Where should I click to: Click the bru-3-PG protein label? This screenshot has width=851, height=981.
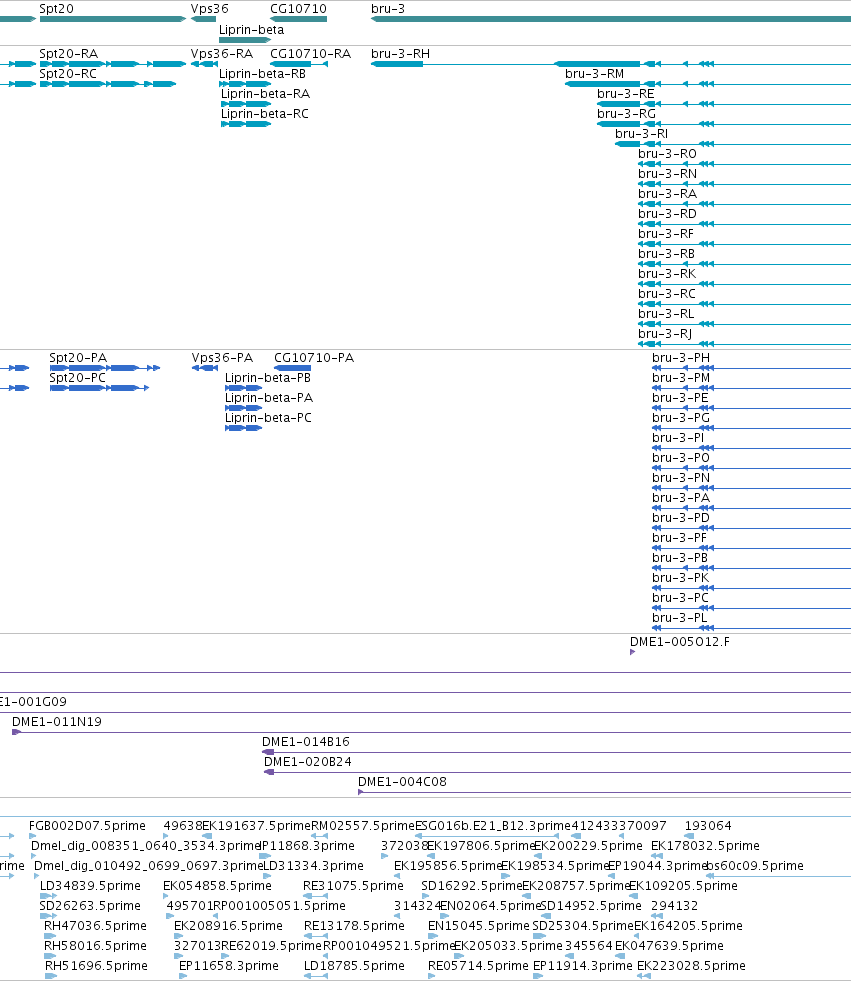(681, 418)
